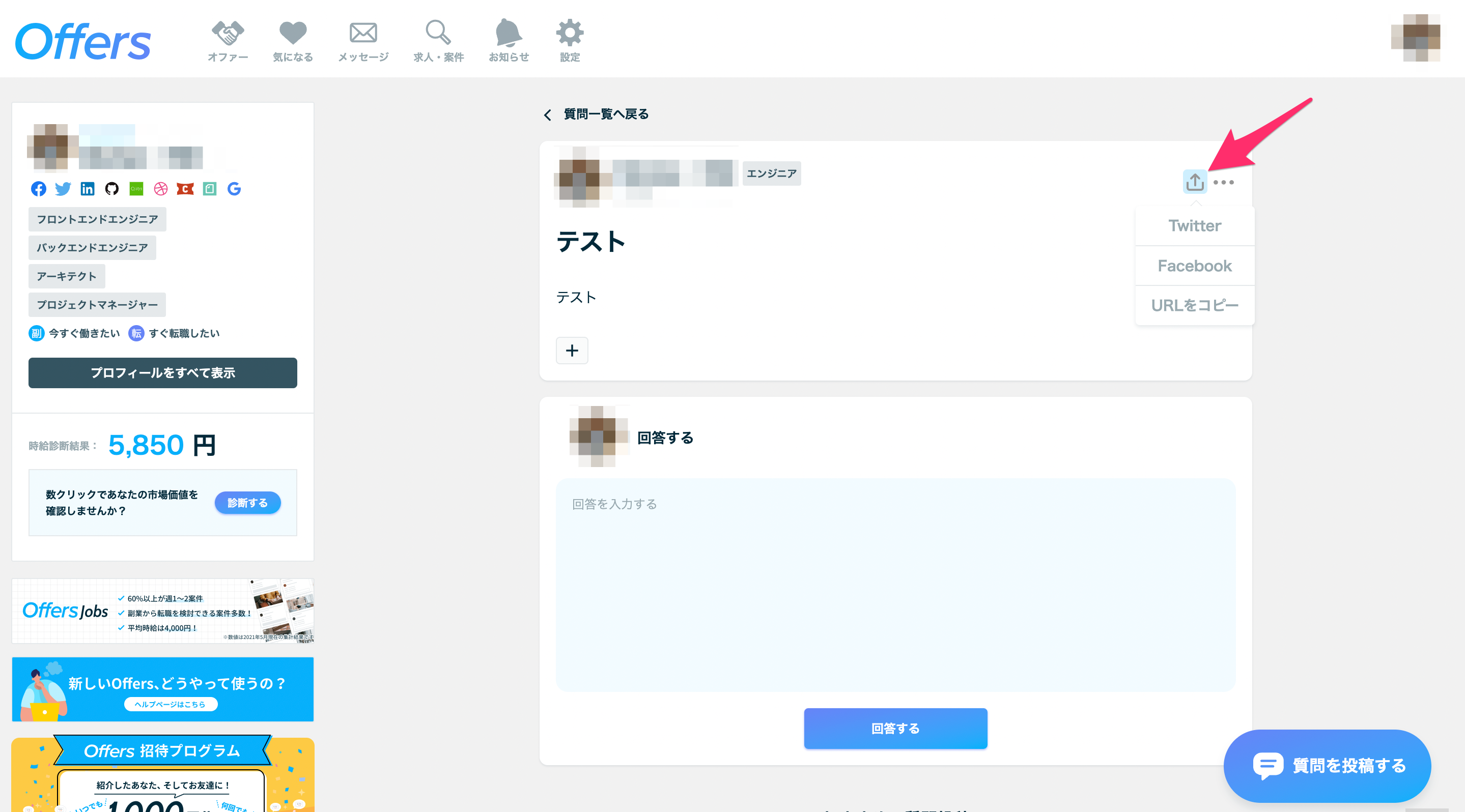Open the account avatar in the header
Screen dimensions: 1465x812
(x=1416, y=38)
